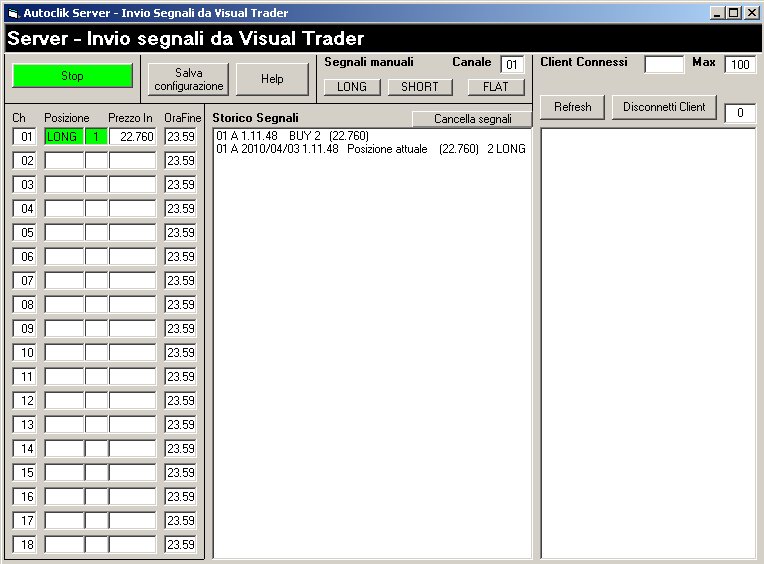The width and height of the screenshot is (764, 564).
Task: Click channel 02 Posizione field
Action: coord(64,161)
